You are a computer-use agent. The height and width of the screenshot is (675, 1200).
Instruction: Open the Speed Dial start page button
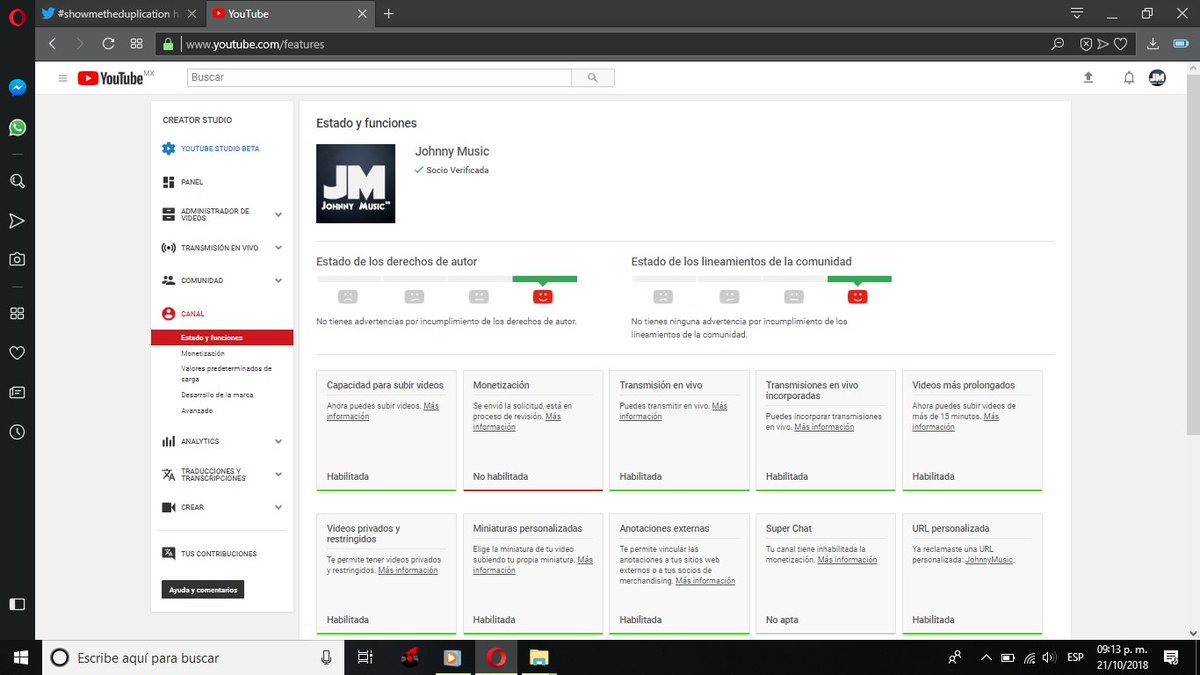click(137, 44)
